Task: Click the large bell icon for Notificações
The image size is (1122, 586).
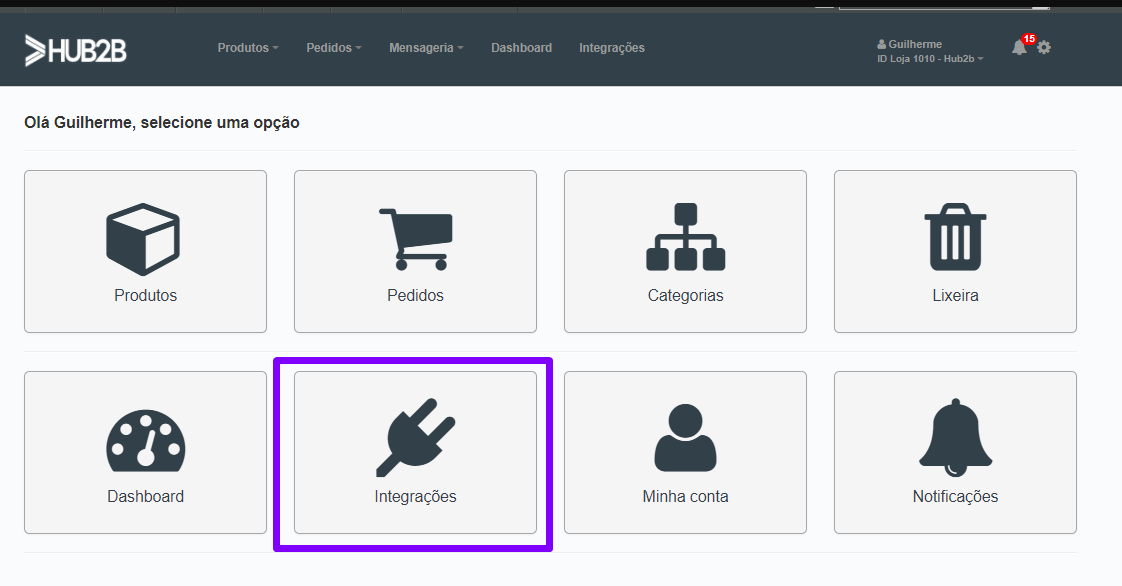Action: coord(955,437)
